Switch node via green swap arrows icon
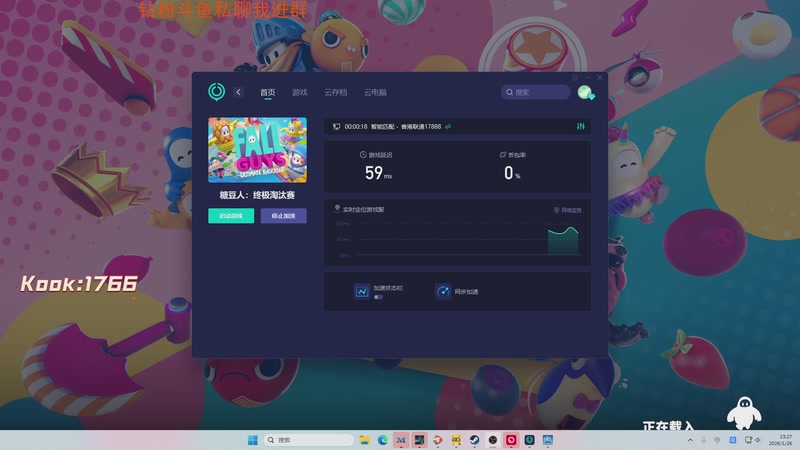 pos(448,127)
